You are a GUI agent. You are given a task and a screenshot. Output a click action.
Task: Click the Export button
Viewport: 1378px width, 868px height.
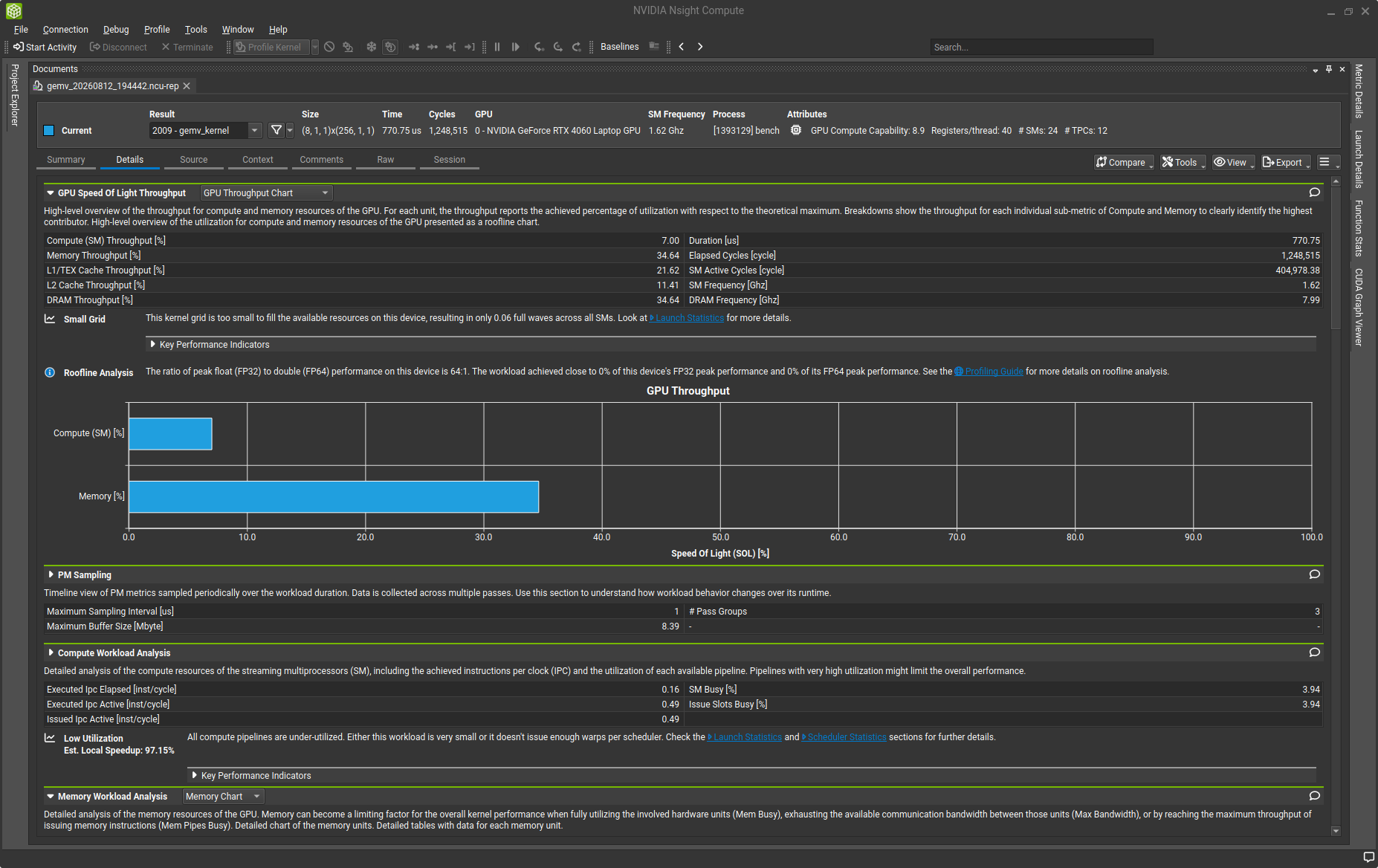1286,162
